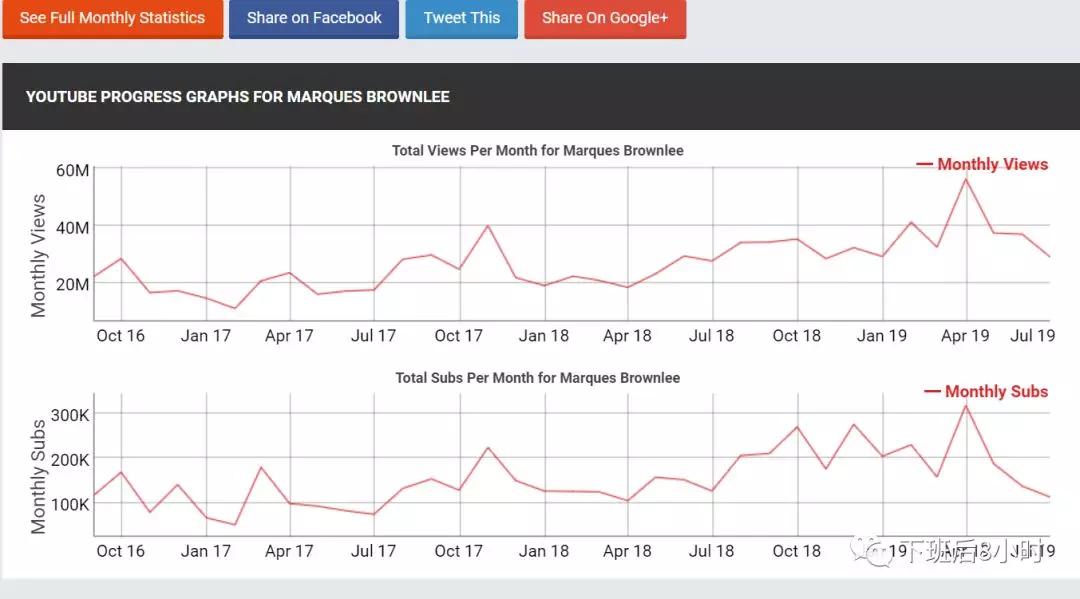This screenshot has height=599, width=1080.
Task: Open See Full Monthly Statistics
Action: pyautogui.click(x=112, y=18)
